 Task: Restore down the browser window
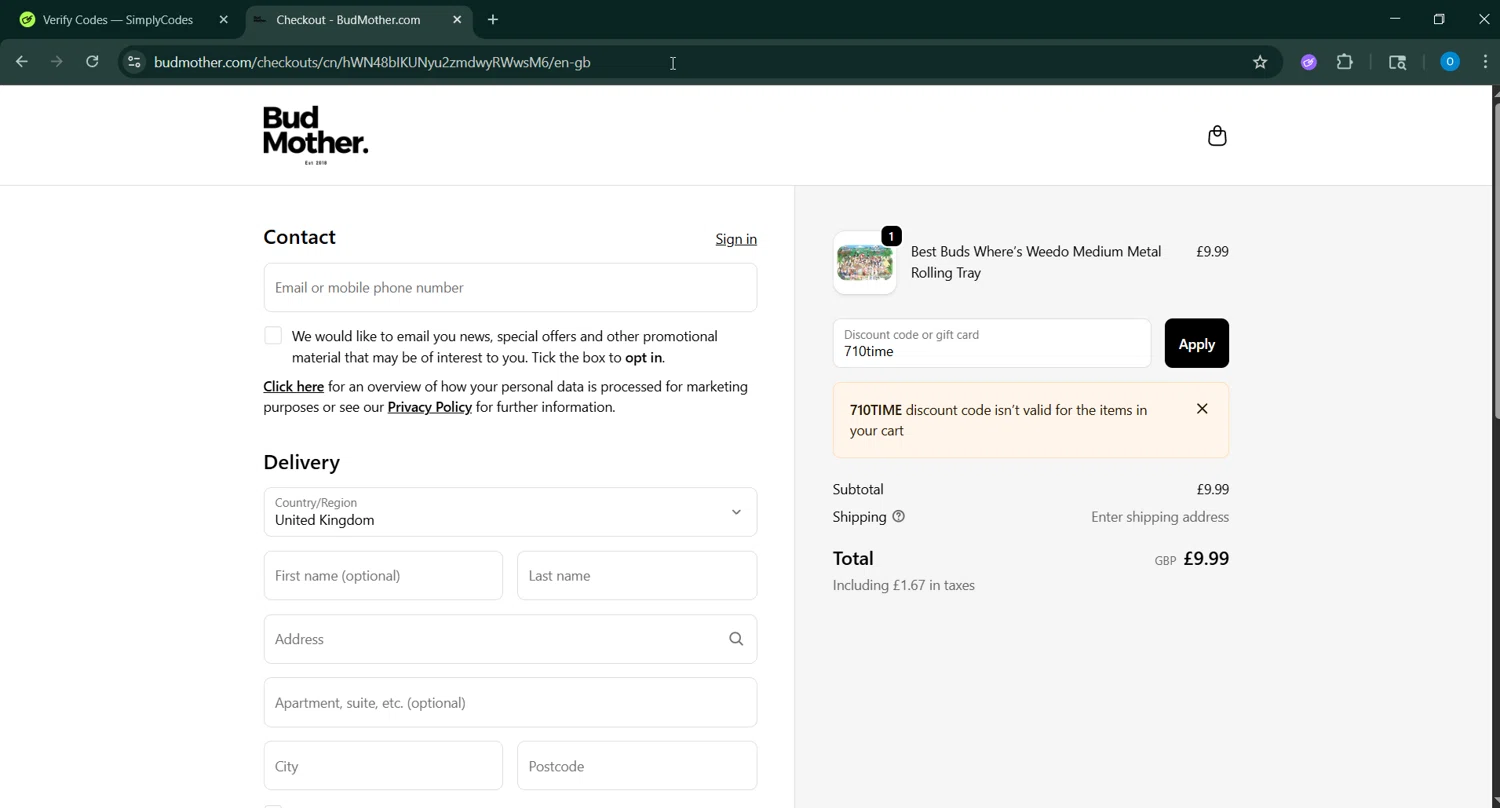coord(1439,19)
